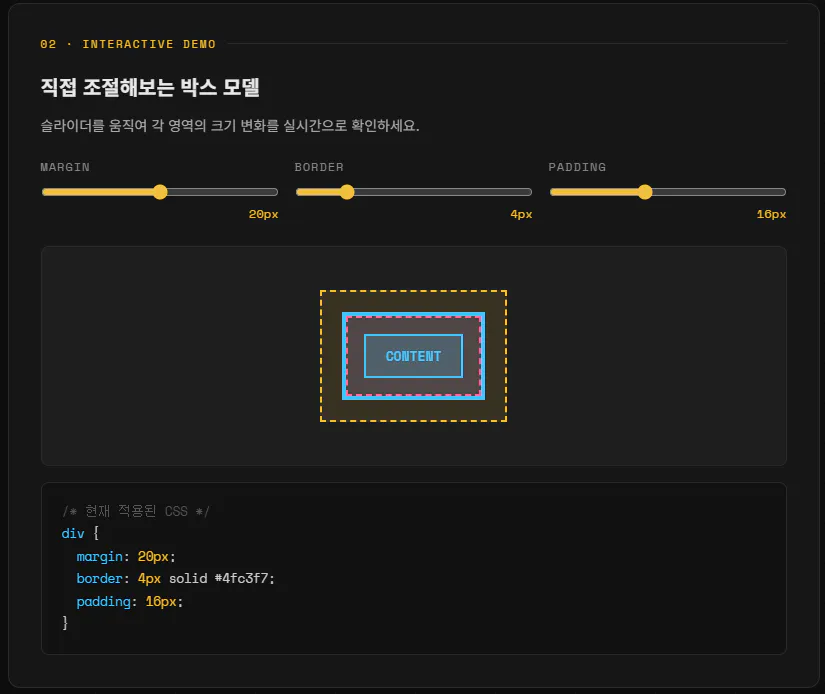Click the PADDING slider thumb
Viewport: 825px width, 694px height.
[x=644, y=192]
